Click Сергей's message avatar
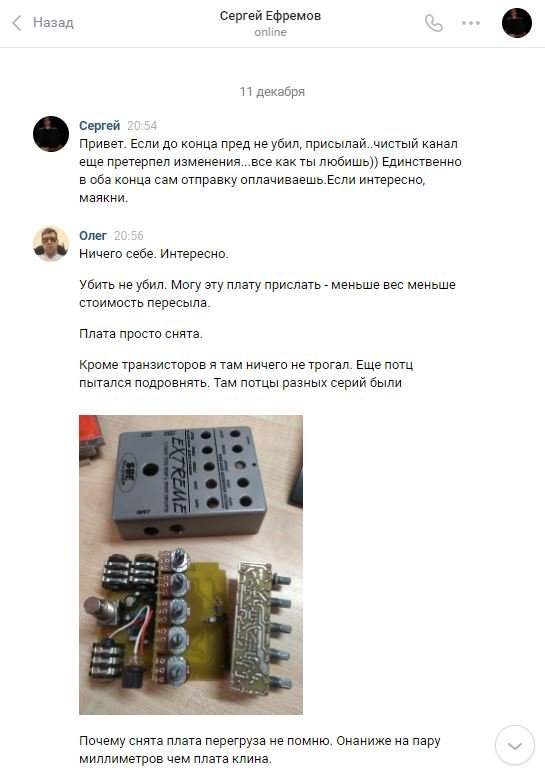The width and height of the screenshot is (545, 776). click(x=51, y=134)
